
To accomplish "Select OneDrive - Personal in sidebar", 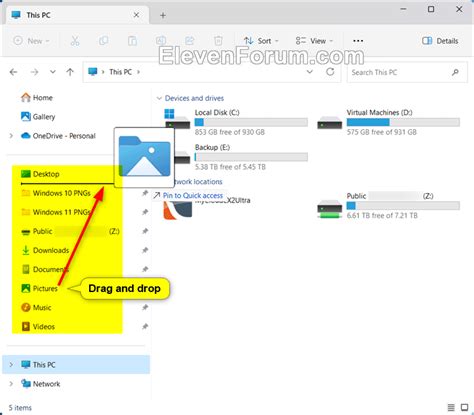I will tap(58, 136).
